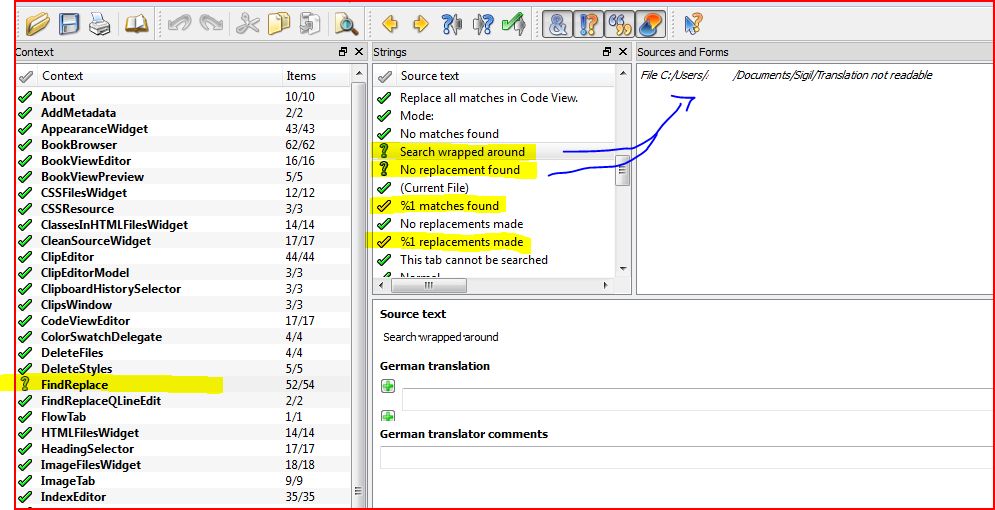Click the Copy icon in toolbar
Viewport: 995px width, 510px height.
tap(279, 25)
